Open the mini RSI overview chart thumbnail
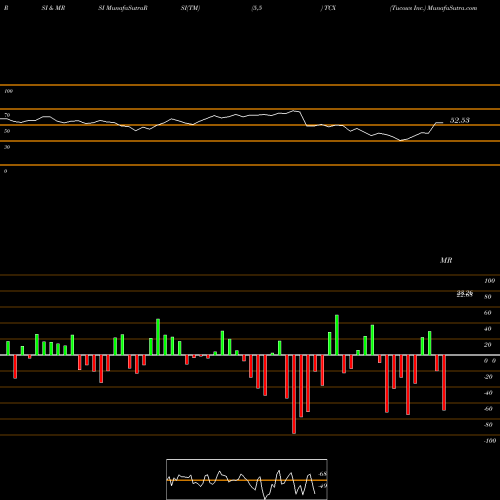Viewport: 500px width, 500px height. [x=247, y=479]
